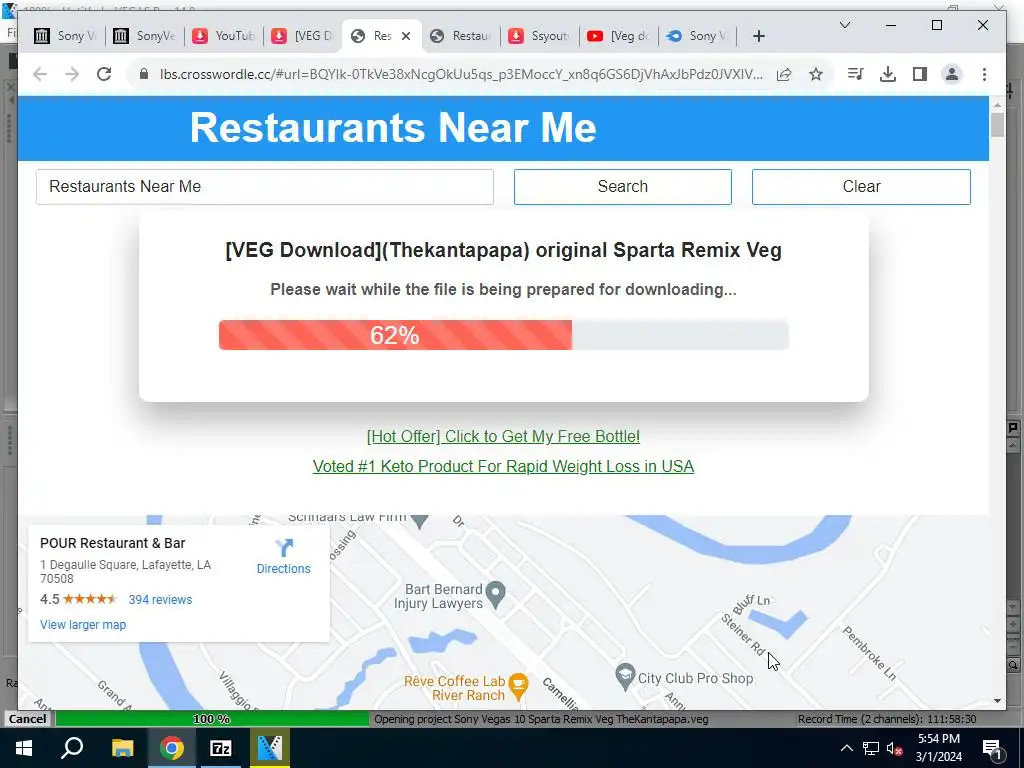Open the Voted #1 Keto Product link
This screenshot has width=1024, height=768.
pos(504,466)
